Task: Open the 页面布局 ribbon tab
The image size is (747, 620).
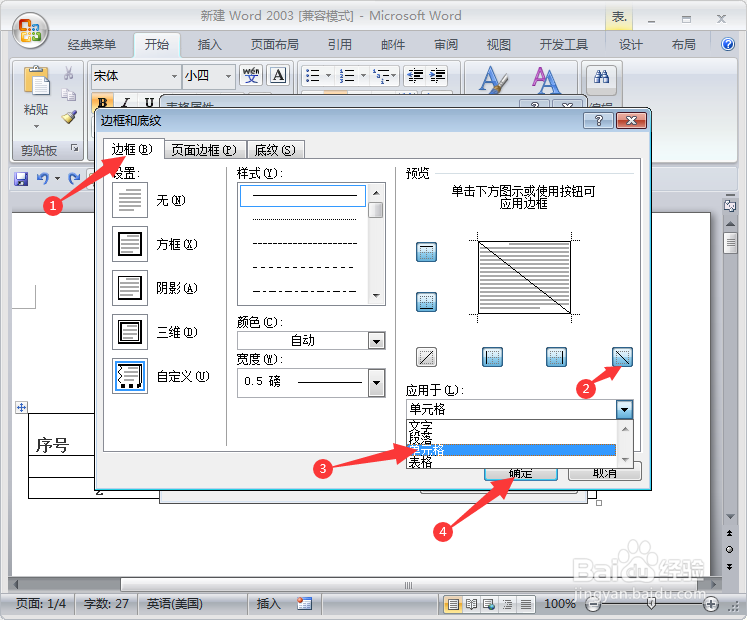Action: tap(275, 44)
